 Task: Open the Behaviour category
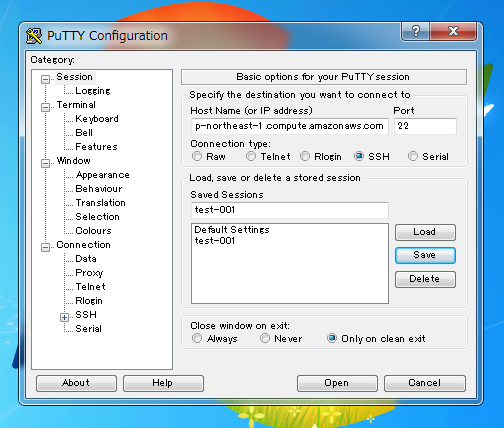tap(99, 189)
